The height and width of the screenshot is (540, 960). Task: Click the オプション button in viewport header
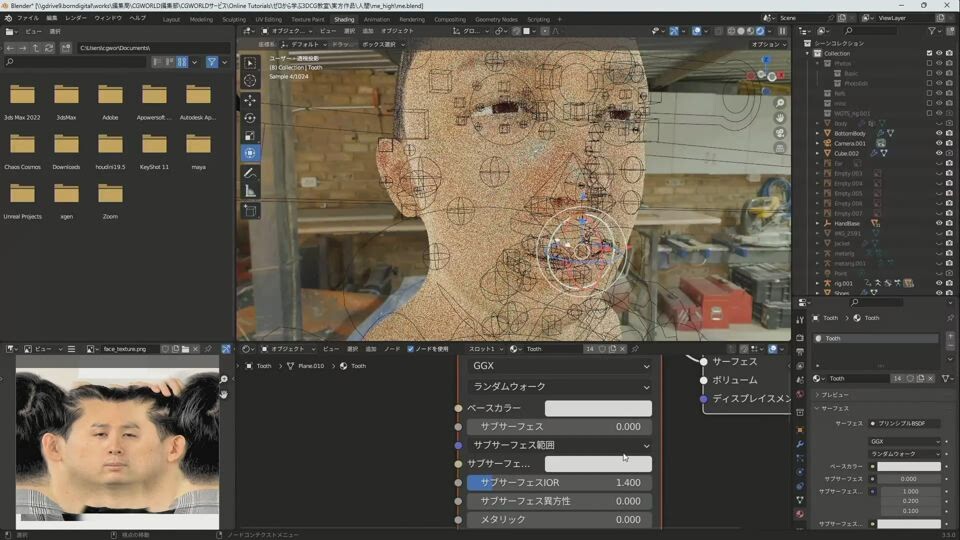point(768,44)
